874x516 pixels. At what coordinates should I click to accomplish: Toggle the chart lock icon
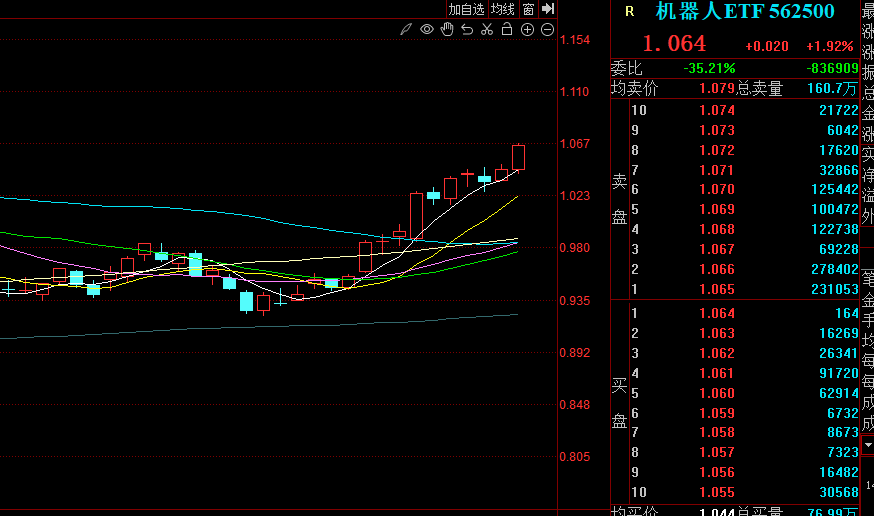507,30
